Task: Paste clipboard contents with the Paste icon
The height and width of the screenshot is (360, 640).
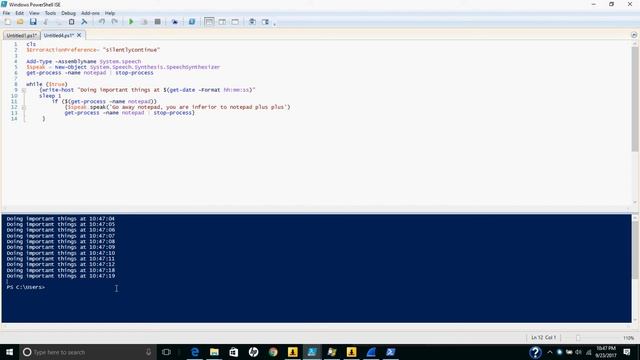Action: pyautogui.click(x=71, y=22)
